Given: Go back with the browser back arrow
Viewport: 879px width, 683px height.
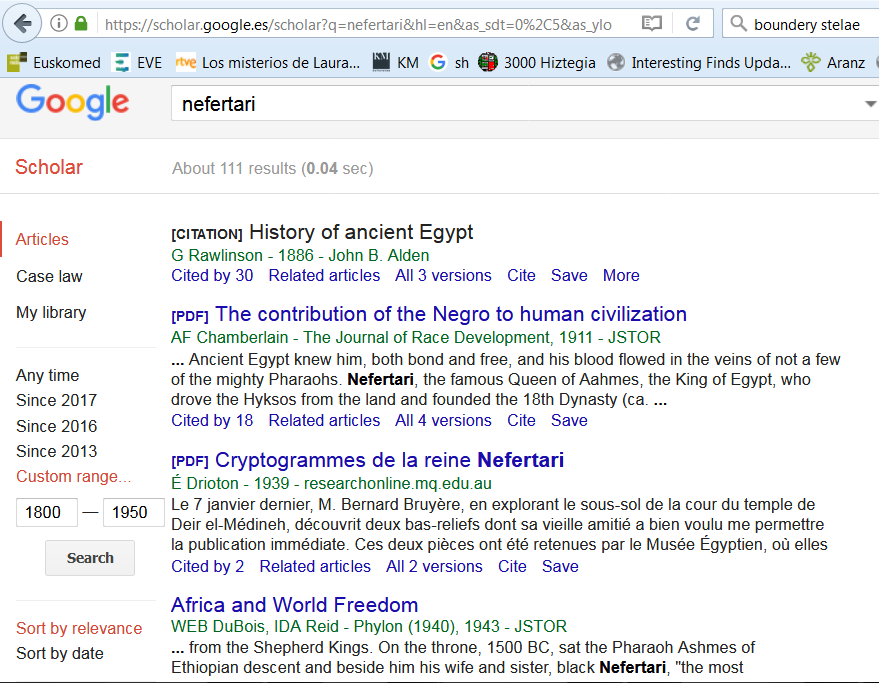Looking at the screenshot, I should coord(22,24).
